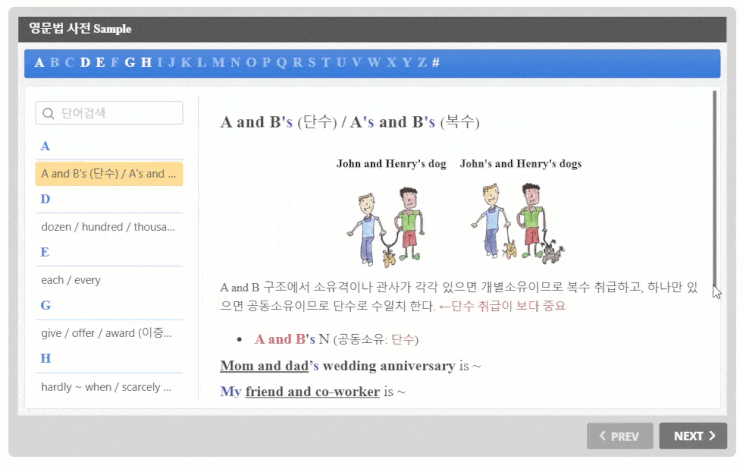
Task: Click the 'A and B's N (공동소유: 단수)' bullet
Action: click(336, 339)
